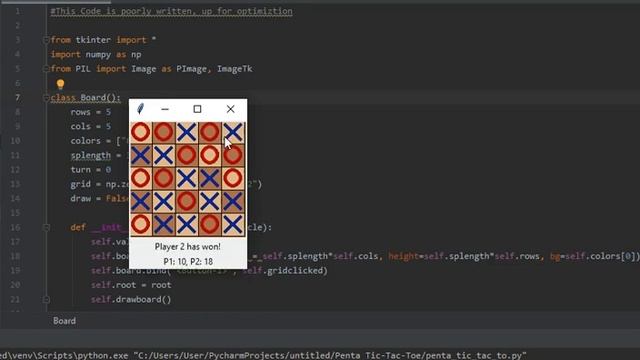Click the X in board row 1, column 5
This screenshot has height=360, width=640.
pyautogui.click(x=233, y=132)
